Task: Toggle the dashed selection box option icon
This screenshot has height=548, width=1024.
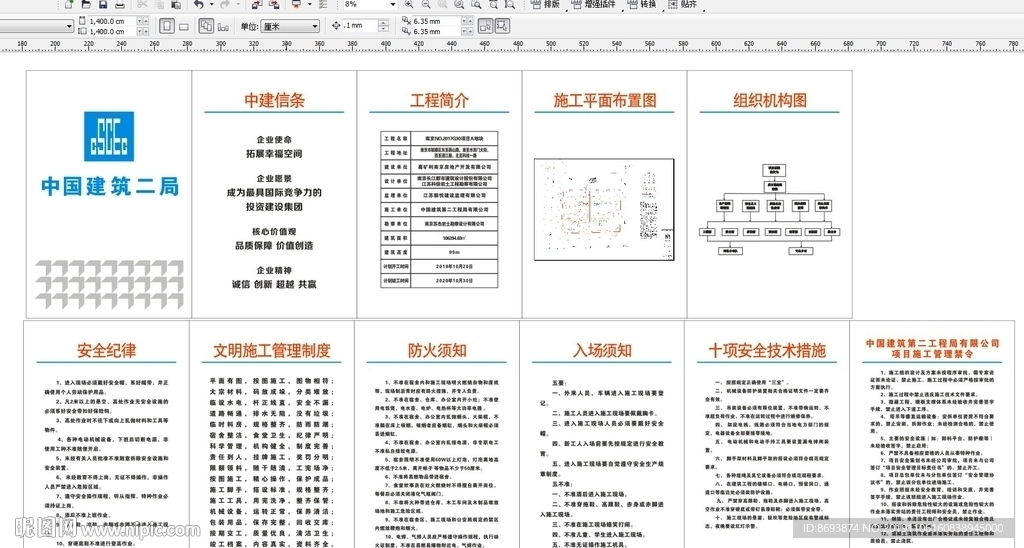Action: coord(502,26)
